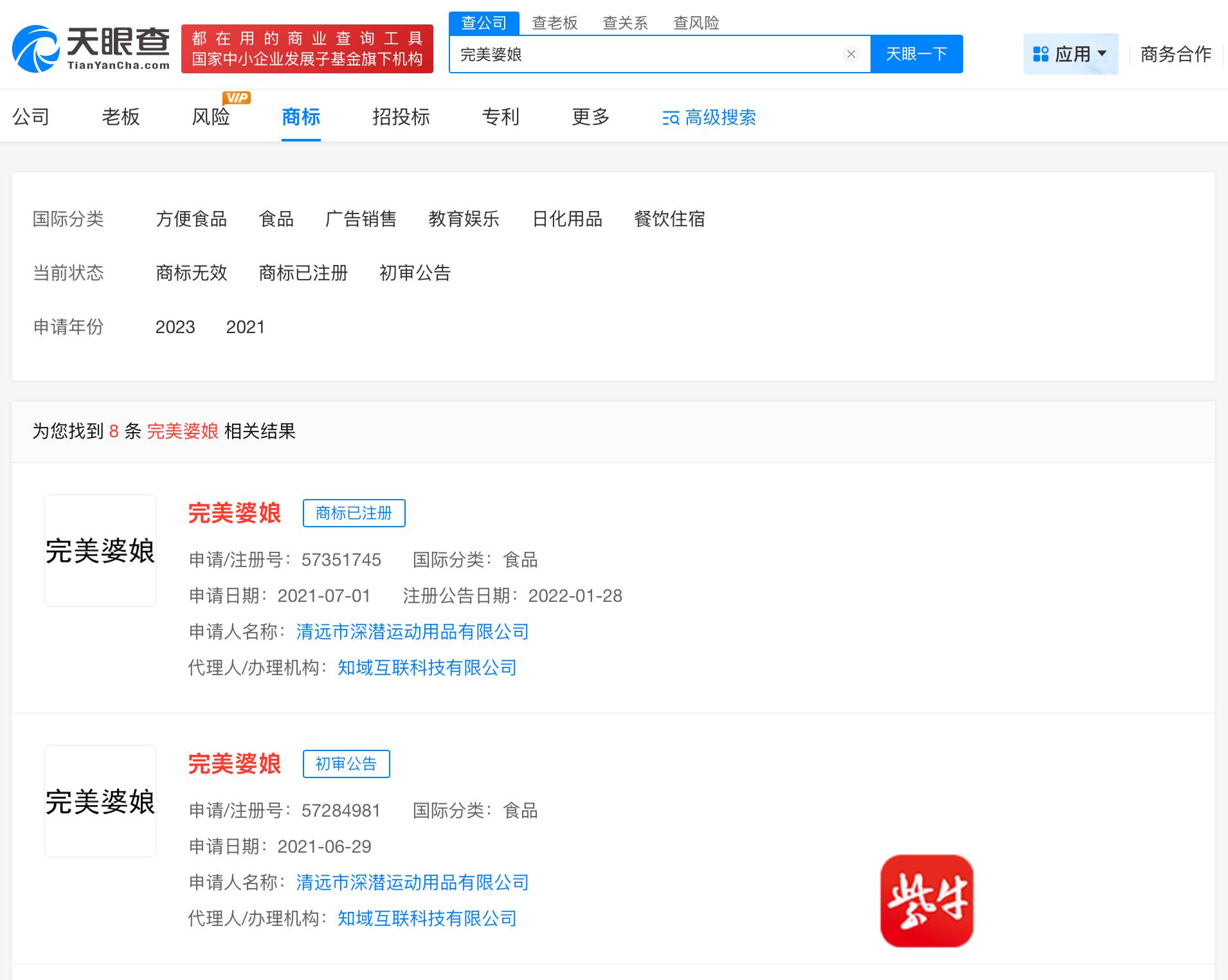Image resolution: width=1228 pixels, height=980 pixels.
Task: Switch to the 查老板 search tab
Action: 554,23
